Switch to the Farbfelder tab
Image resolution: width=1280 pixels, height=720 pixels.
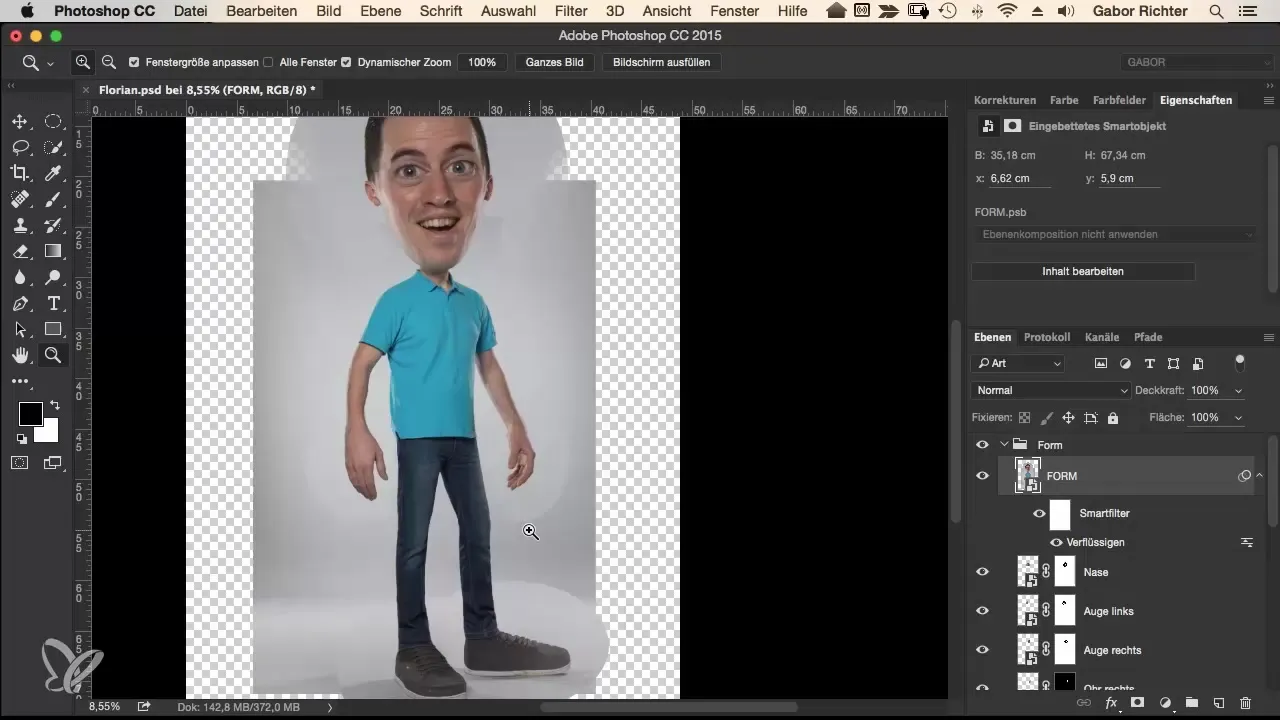pyautogui.click(x=1119, y=100)
